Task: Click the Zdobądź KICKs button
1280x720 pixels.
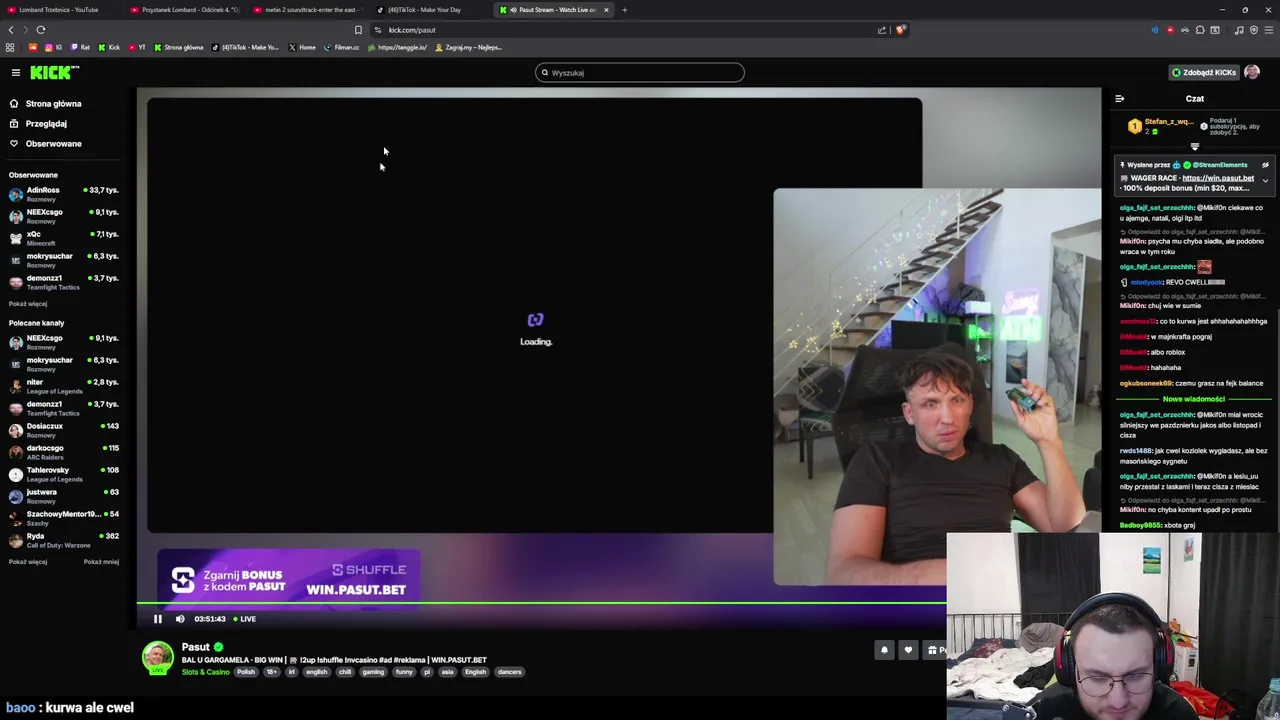Action: [1204, 72]
